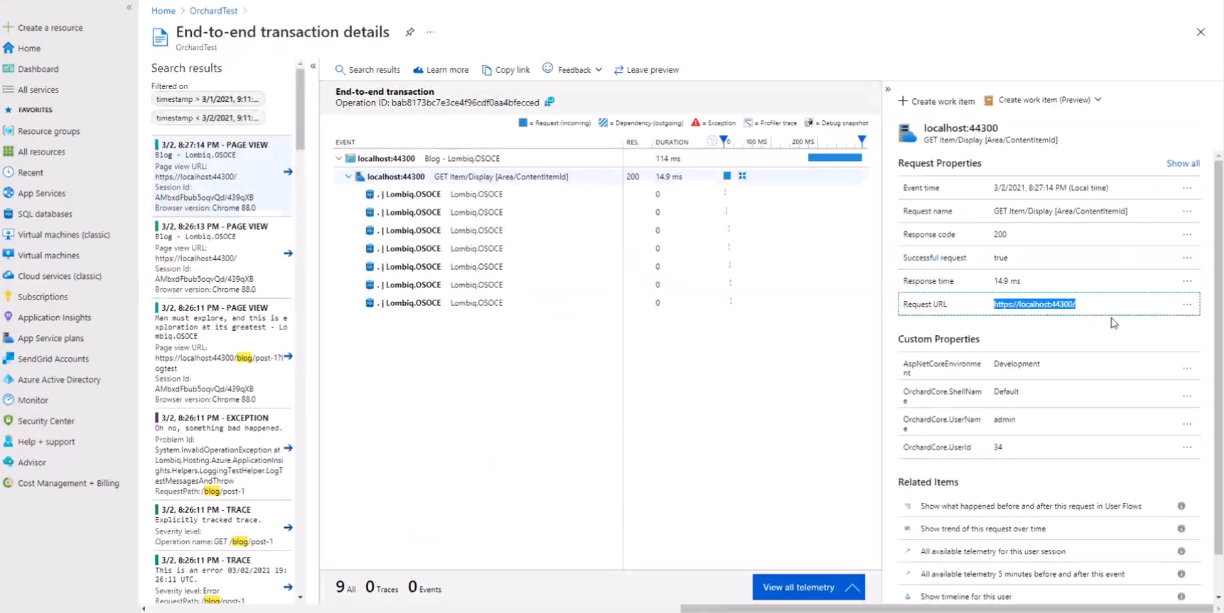Click the debug snapshot icon on the GET row
Viewport: 1224px width, 613px height.
point(743,176)
